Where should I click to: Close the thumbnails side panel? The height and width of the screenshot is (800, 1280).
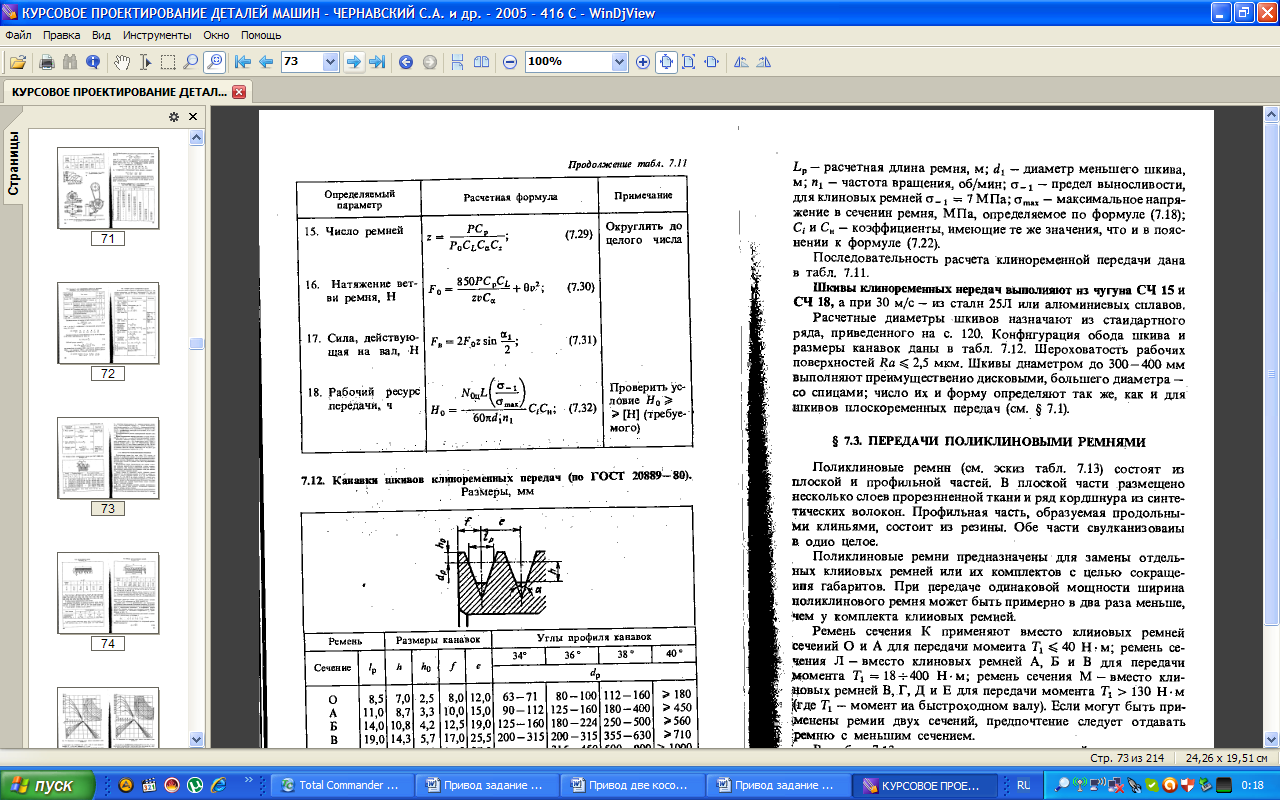click(x=193, y=117)
